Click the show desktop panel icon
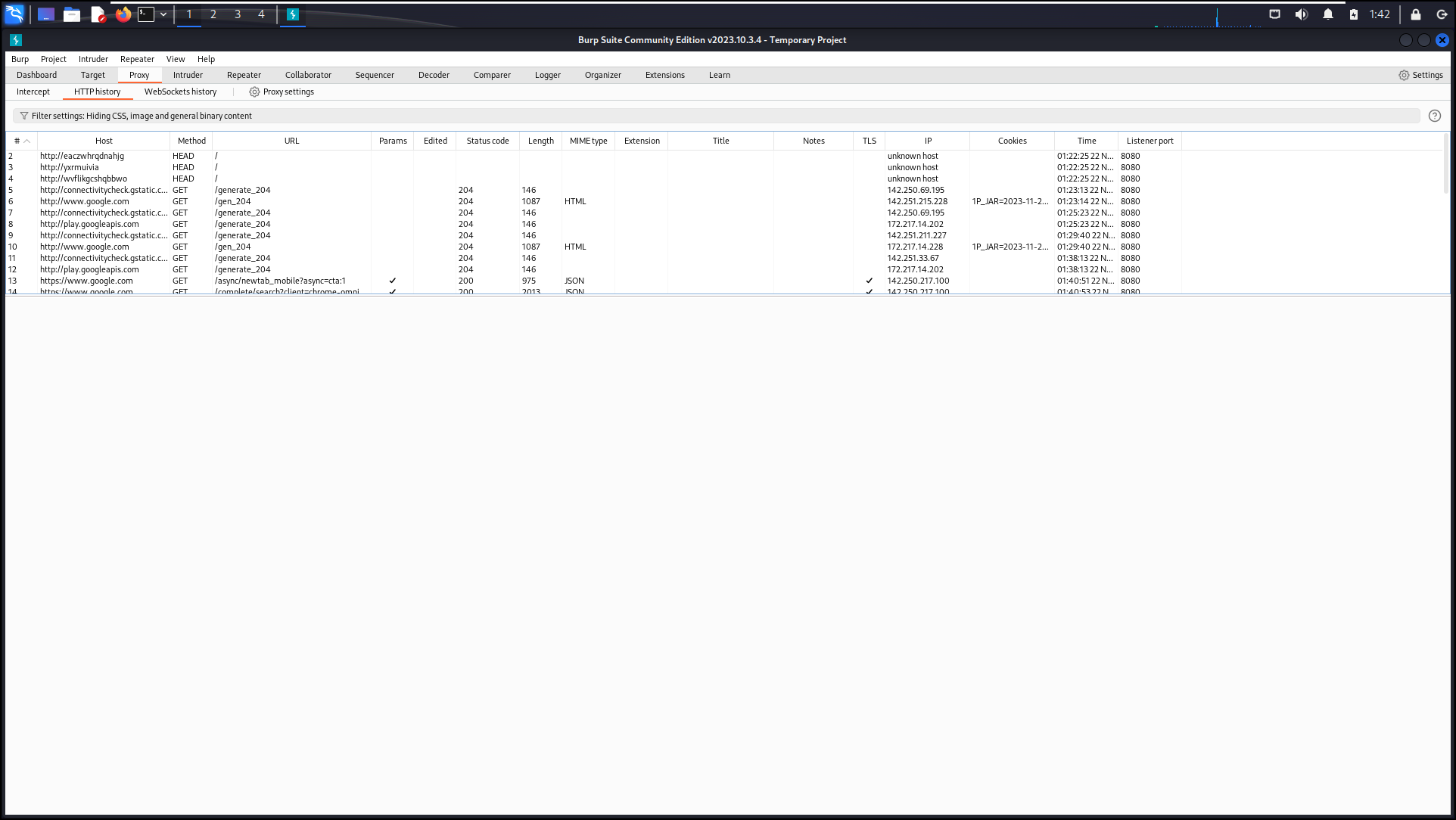This screenshot has height=820, width=1456. coord(45,14)
